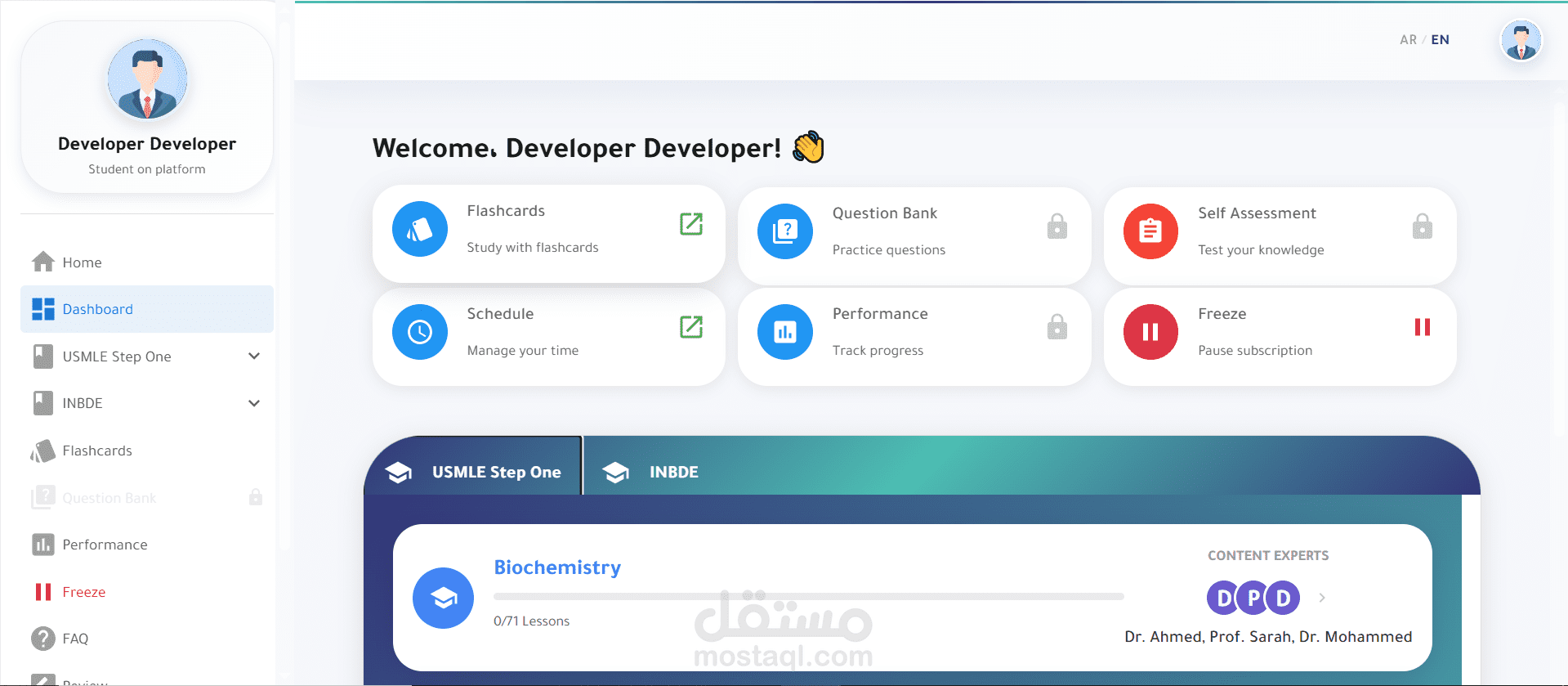Viewport: 1568px width, 686px height.
Task: Click the Flashcards cards icon in sidebar
Action: [43, 451]
